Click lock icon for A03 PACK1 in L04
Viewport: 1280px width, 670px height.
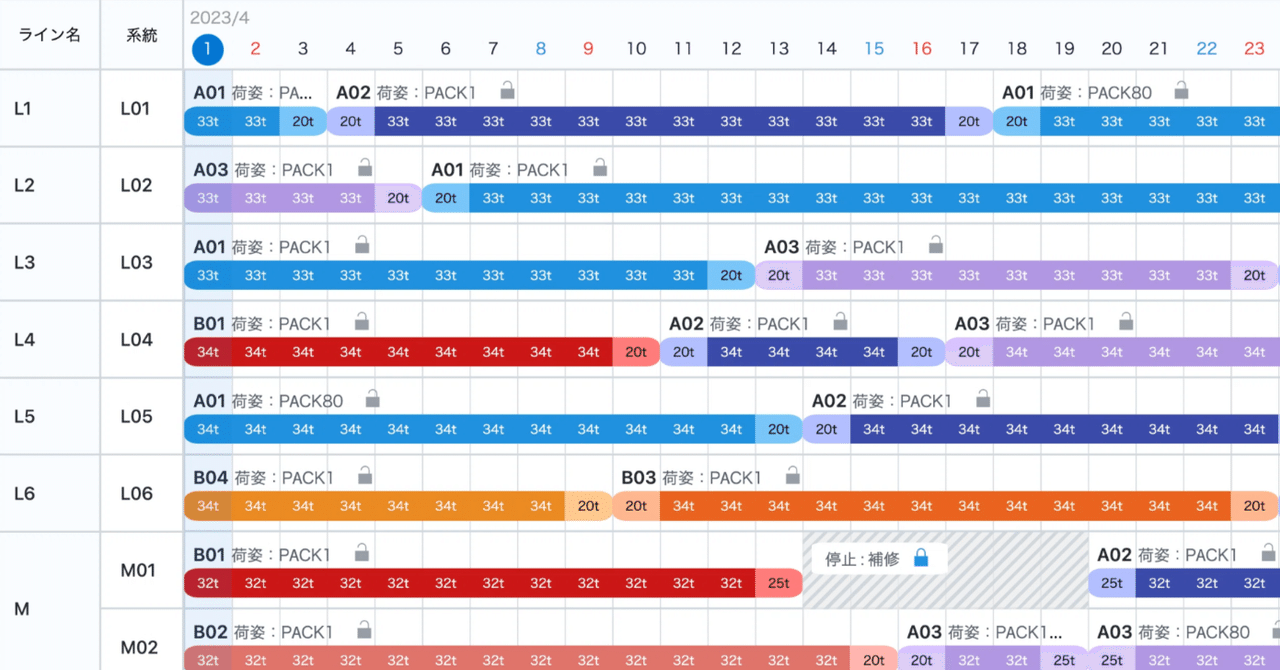[x=1126, y=322]
